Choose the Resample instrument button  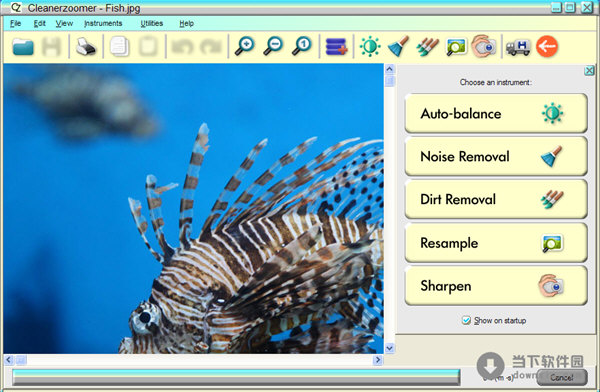tap(496, 243)
